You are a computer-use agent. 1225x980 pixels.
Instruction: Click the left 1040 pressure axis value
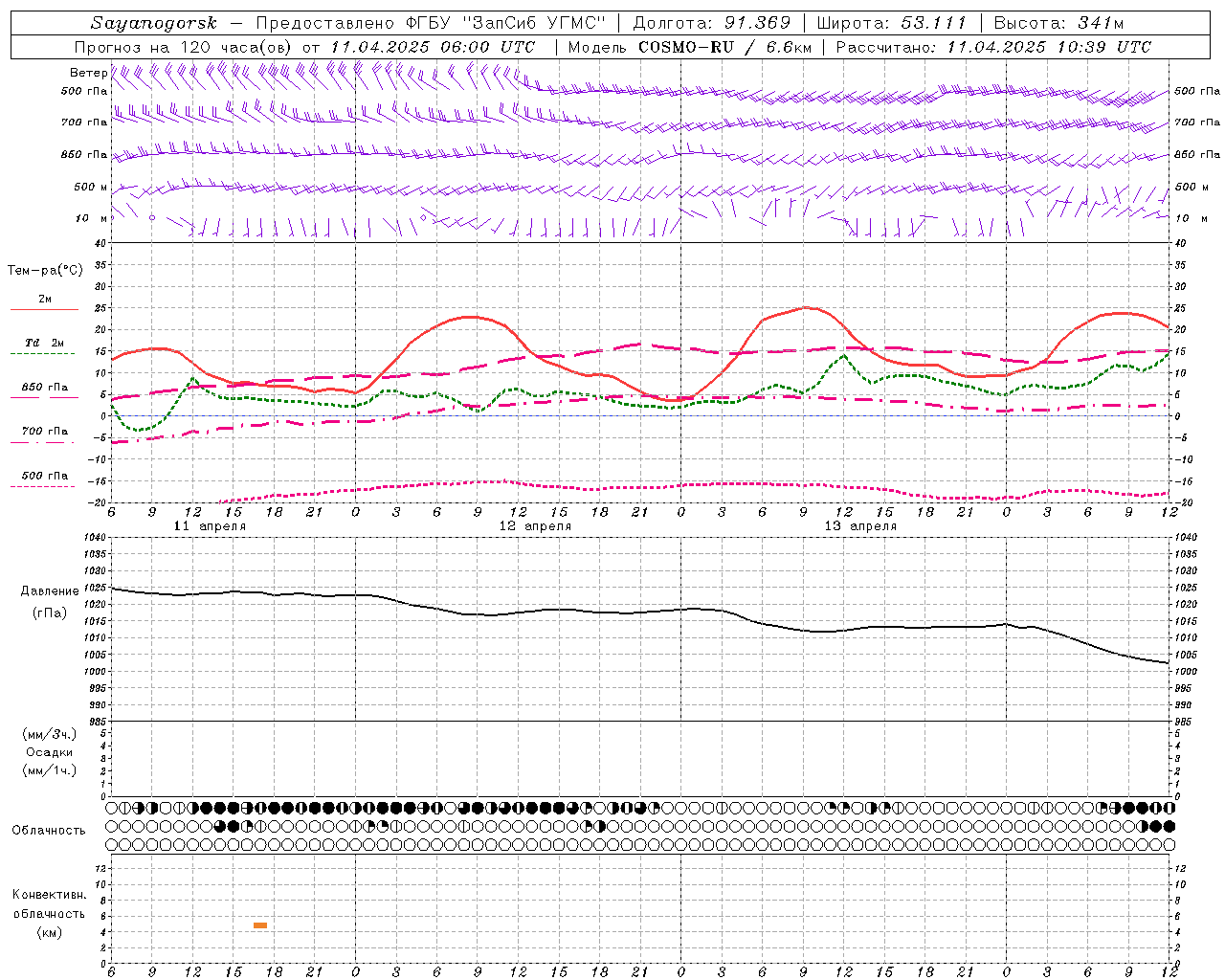(x=94, y=538)
